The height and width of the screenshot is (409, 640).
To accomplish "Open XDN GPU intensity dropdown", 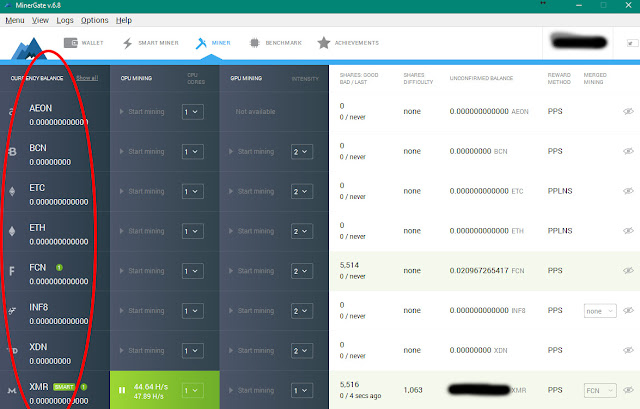I will (x=302, y=351).
